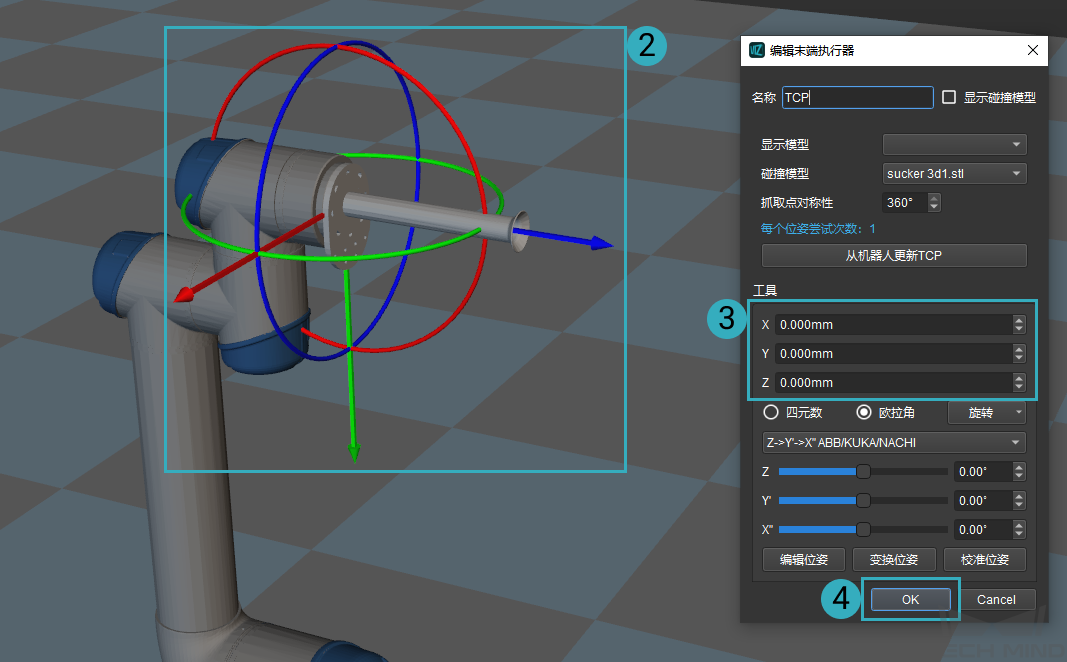The width and height of the screenshot is (1067, 662).
Task: Open the 显示模型 dropdown
Action: 955,145
